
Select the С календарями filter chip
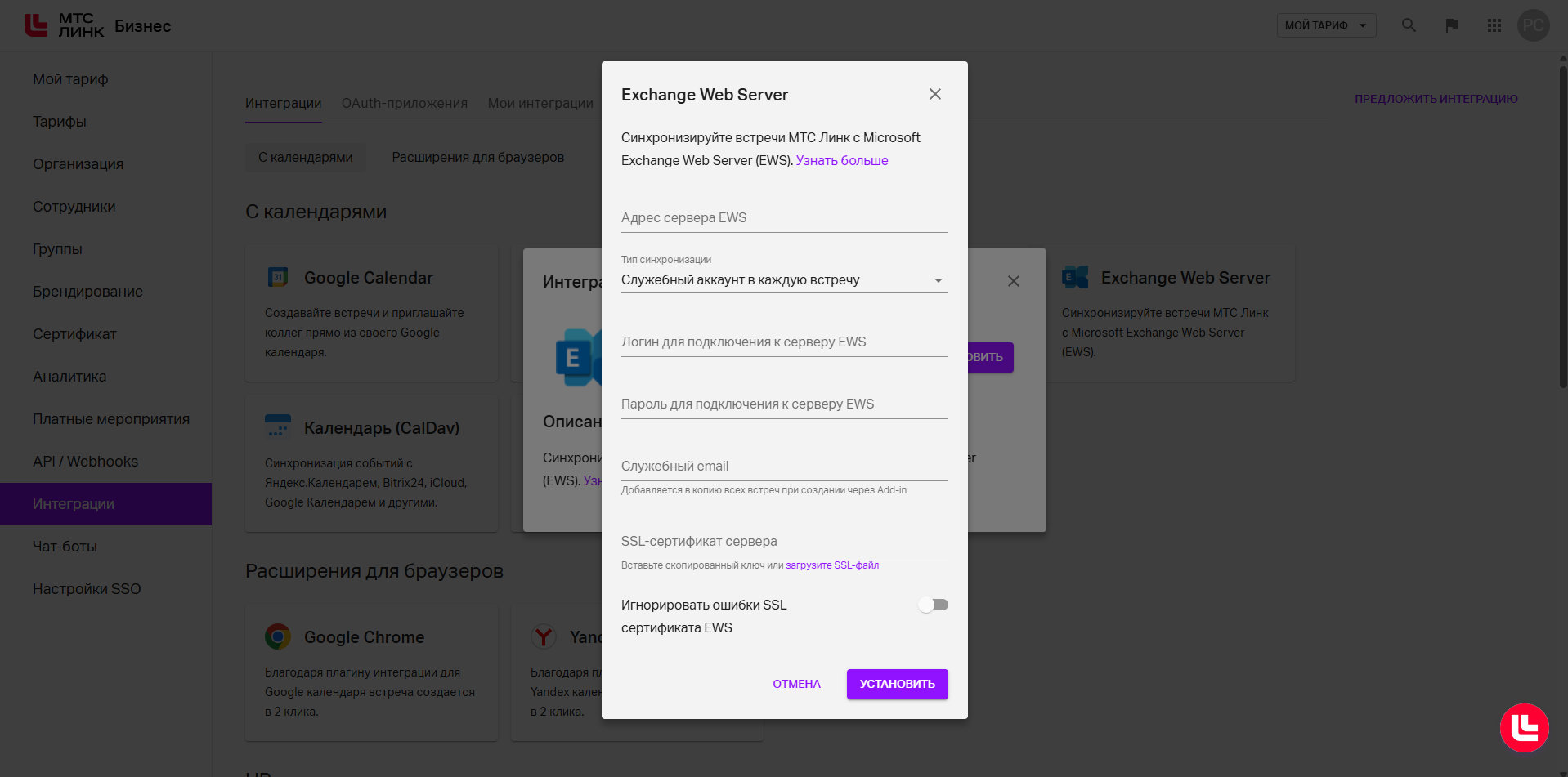coord(306,157)
